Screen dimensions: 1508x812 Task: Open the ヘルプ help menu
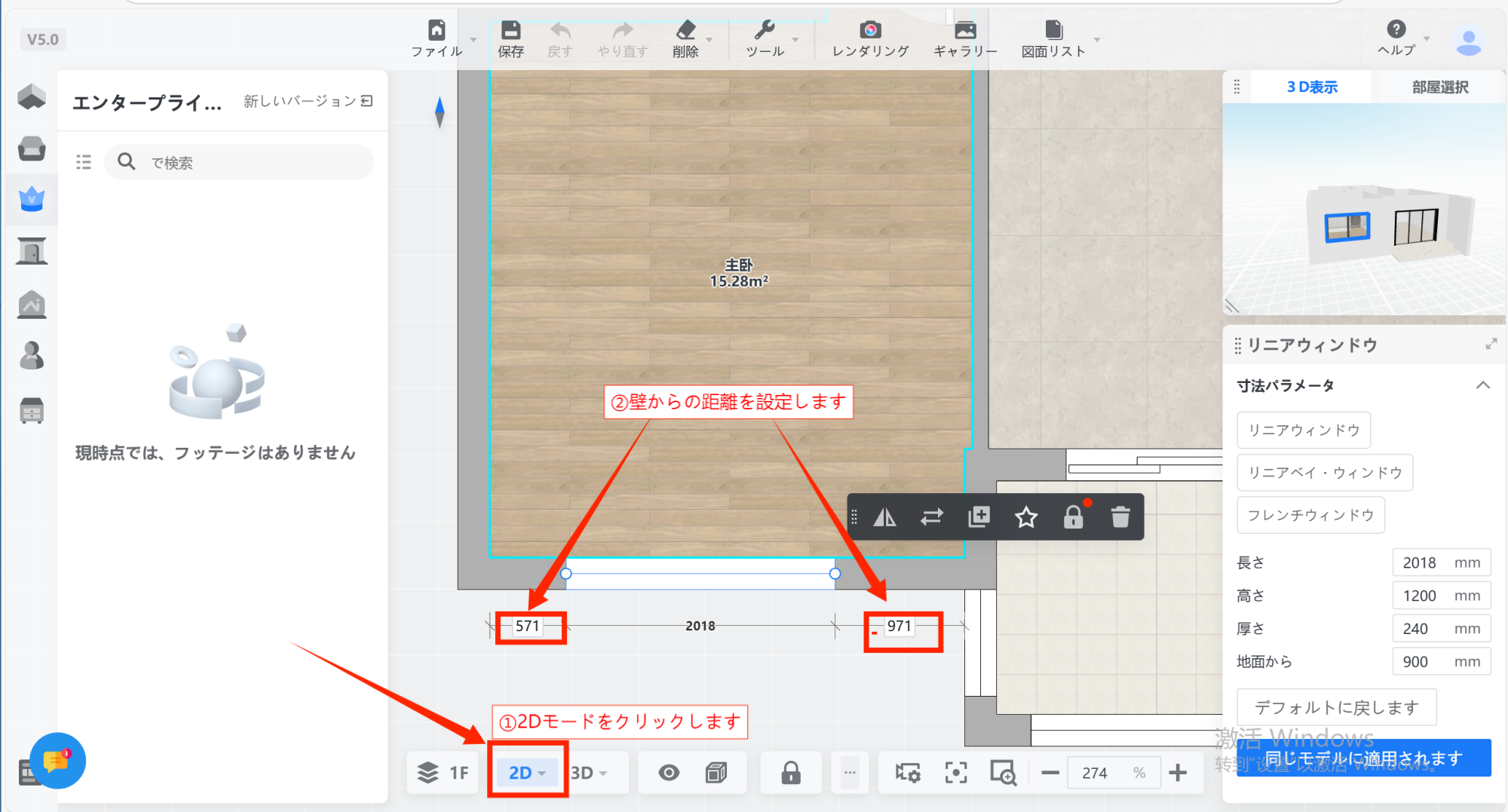point(1396,38)
